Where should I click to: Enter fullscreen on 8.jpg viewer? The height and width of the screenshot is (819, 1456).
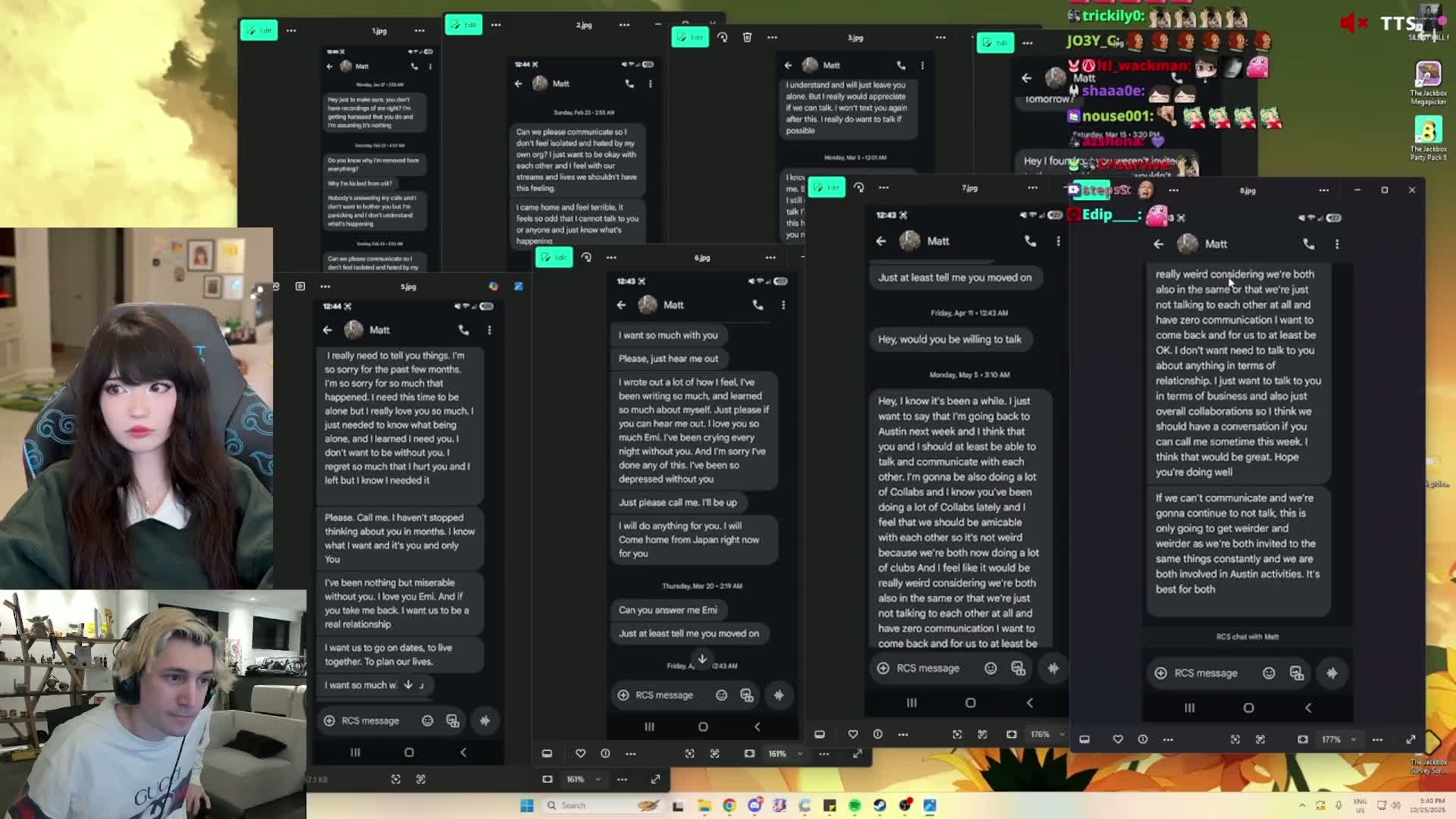click(1410, 739)
